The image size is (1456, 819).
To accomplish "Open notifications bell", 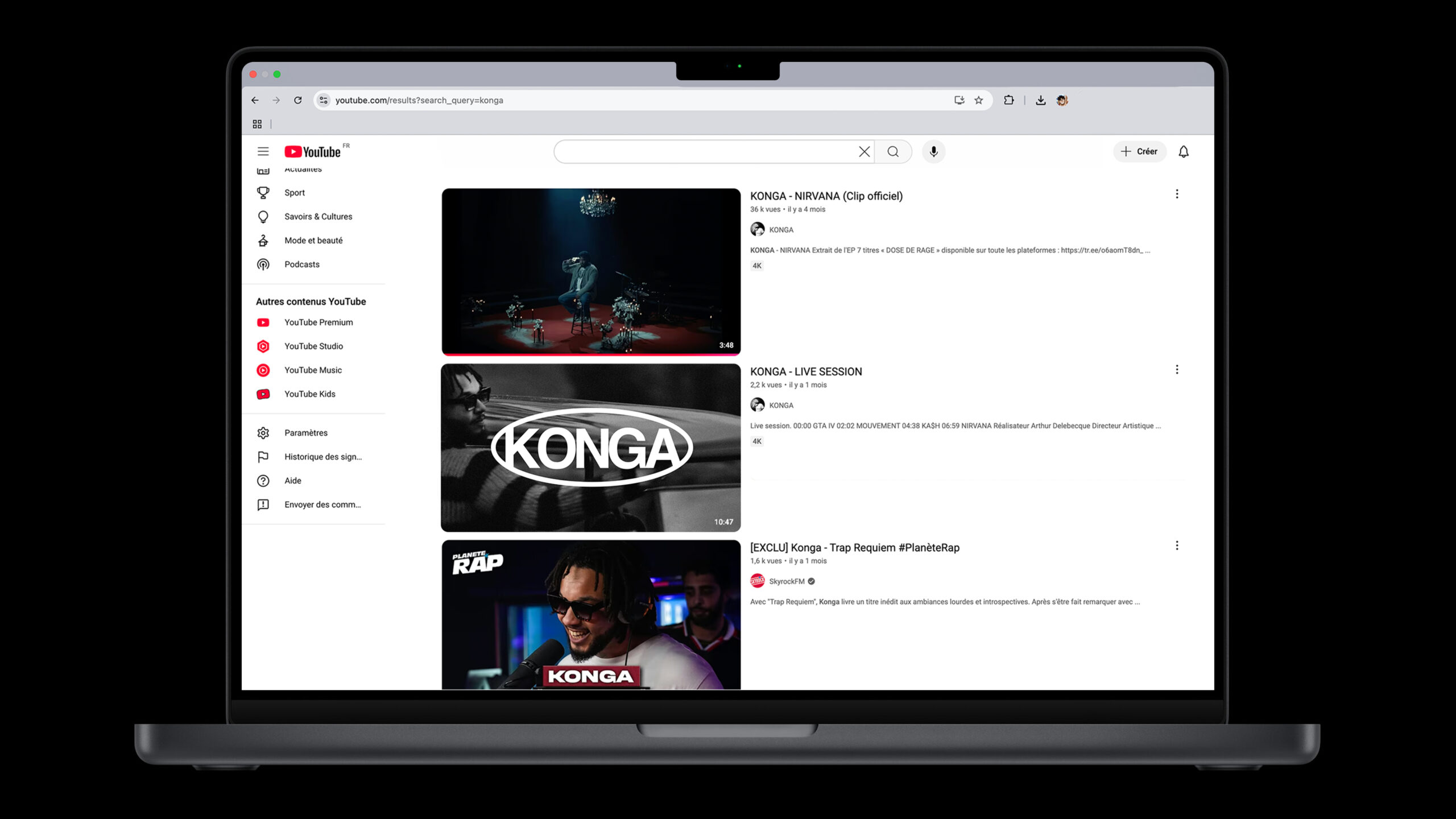I will [x=1184, y=151].
